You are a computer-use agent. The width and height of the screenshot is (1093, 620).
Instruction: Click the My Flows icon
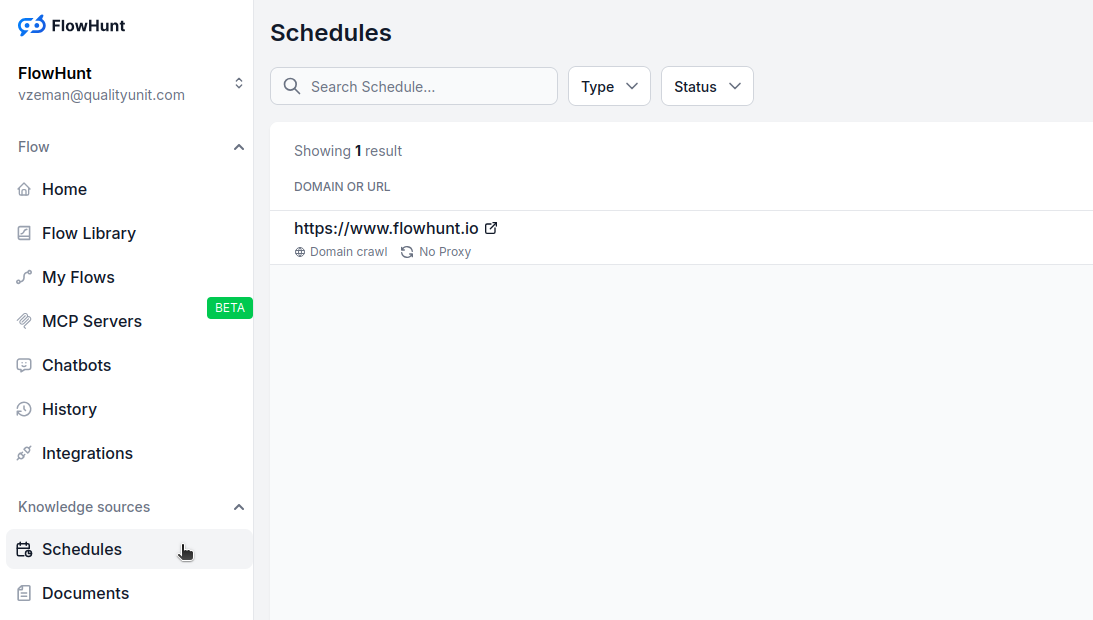click(25, 277)
